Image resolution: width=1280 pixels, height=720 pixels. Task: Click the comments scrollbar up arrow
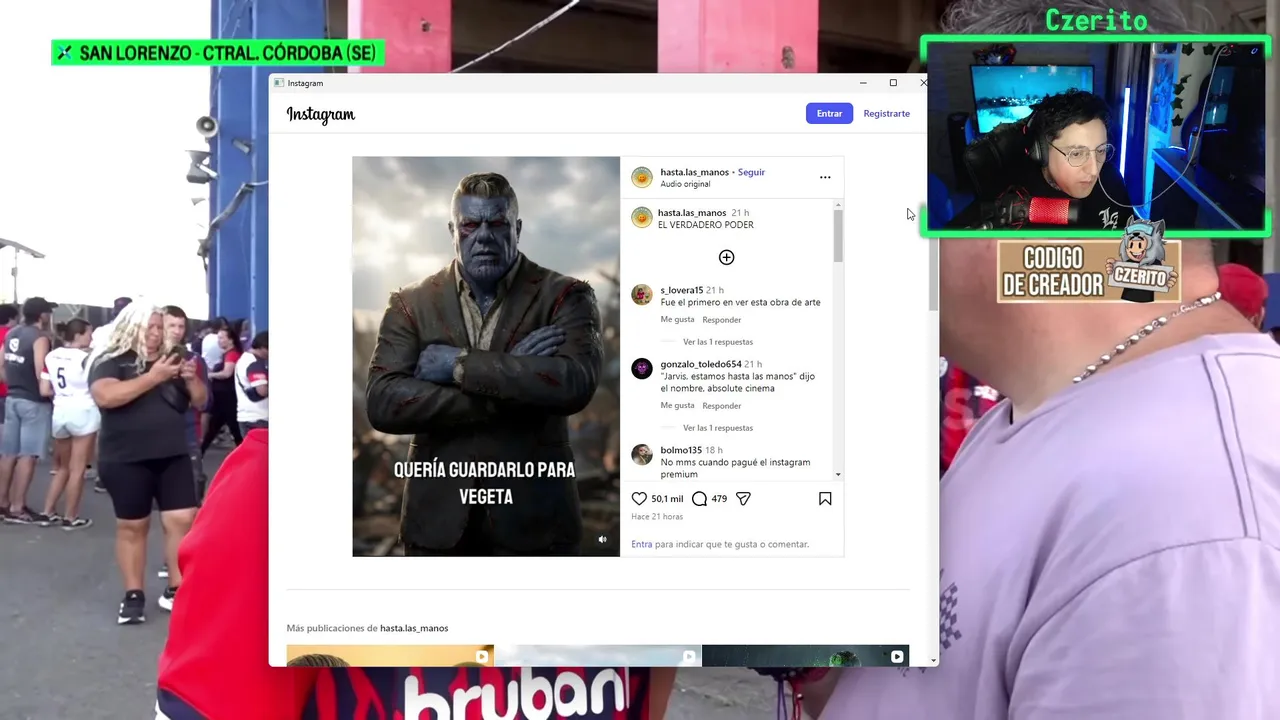838,205
